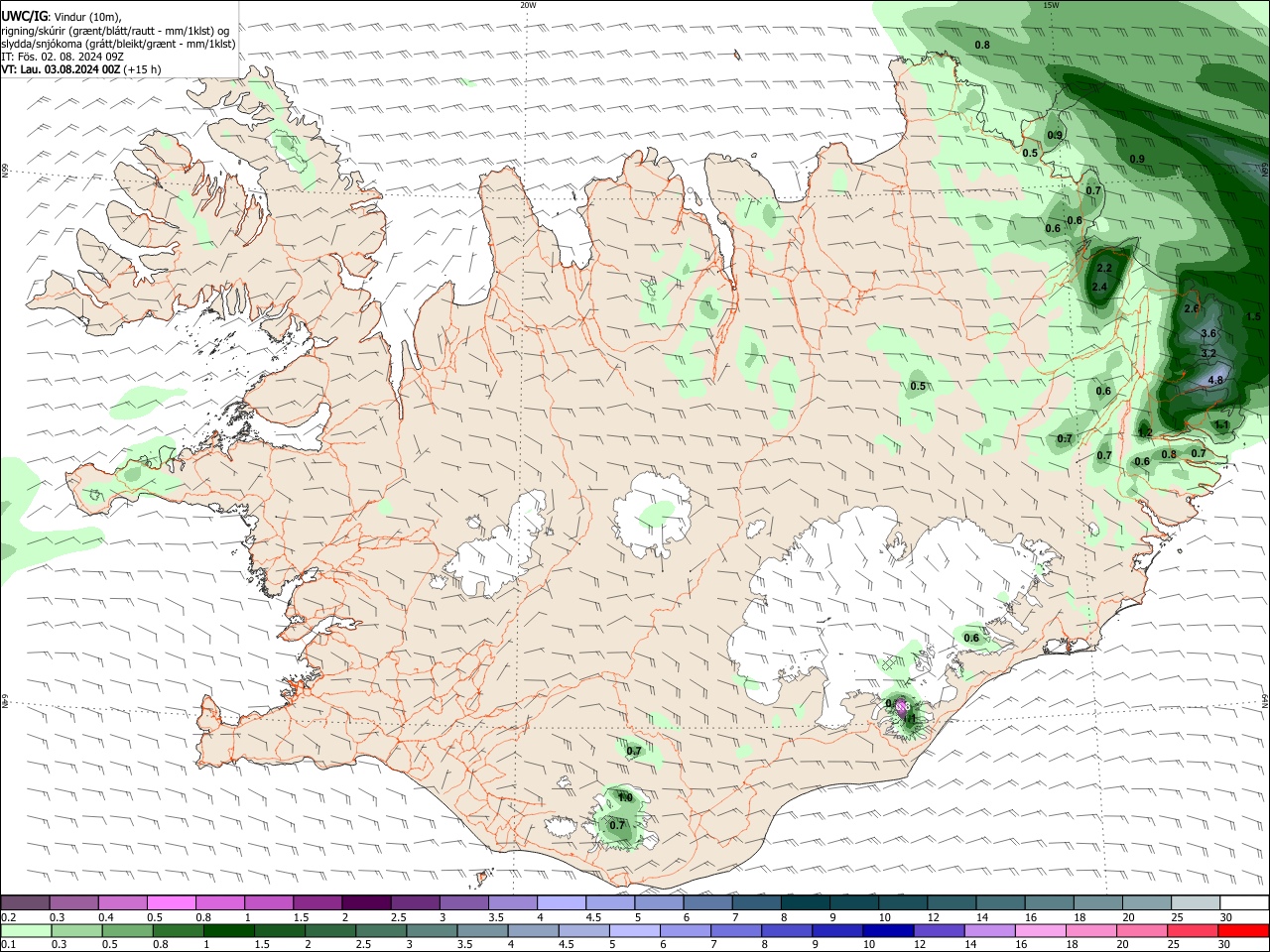The width and height of the screenshot is (1270, 952).
Task: Click the 15W longitude label
Action: pos(1052,5)
